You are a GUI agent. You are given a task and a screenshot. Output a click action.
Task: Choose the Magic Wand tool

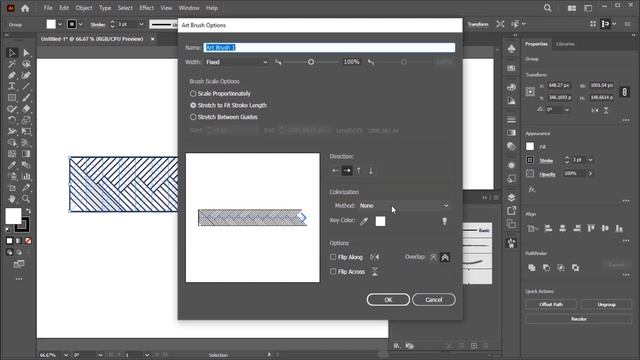[12, 64]
